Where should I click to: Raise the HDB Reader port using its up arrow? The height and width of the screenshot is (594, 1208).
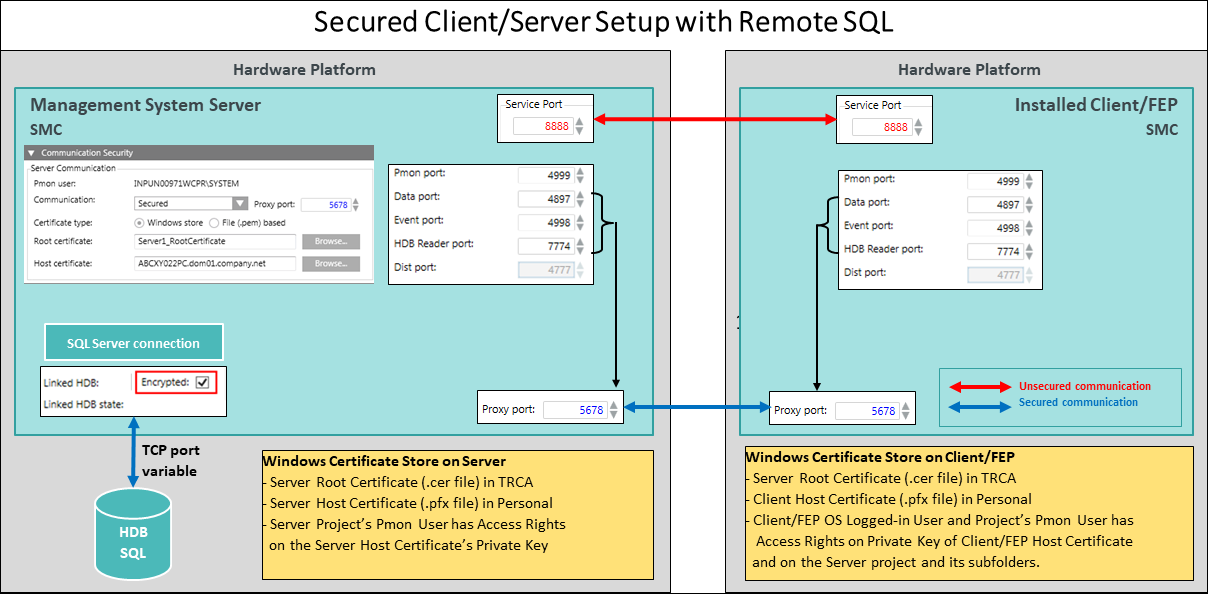[581, 240]
